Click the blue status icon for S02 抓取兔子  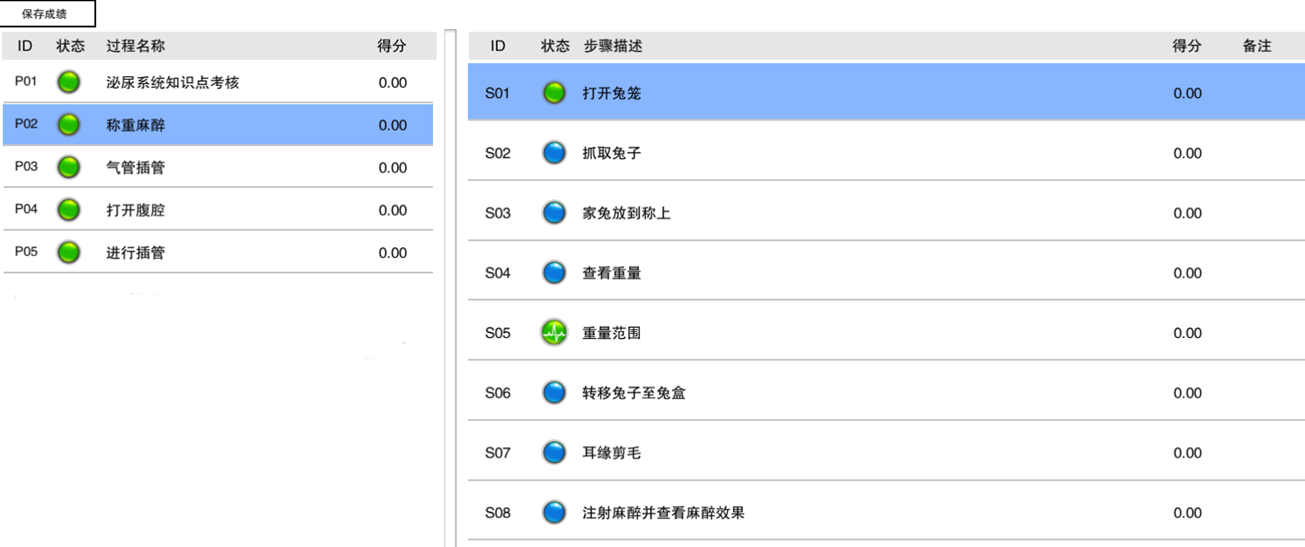point(554,153)
